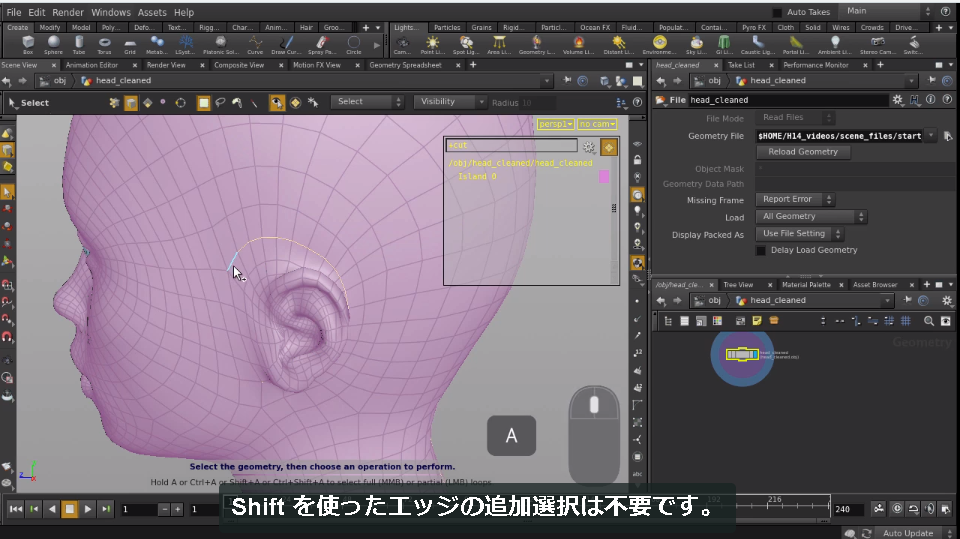
Task: Enable the Delay Load Geometry checkbox
Action: point(761,251)
